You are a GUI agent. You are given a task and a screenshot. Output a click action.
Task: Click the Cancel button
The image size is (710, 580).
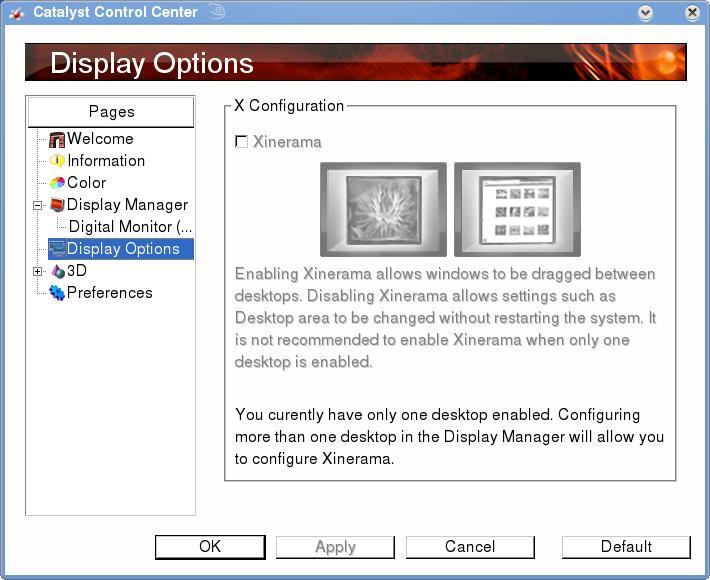coord(470,547)
